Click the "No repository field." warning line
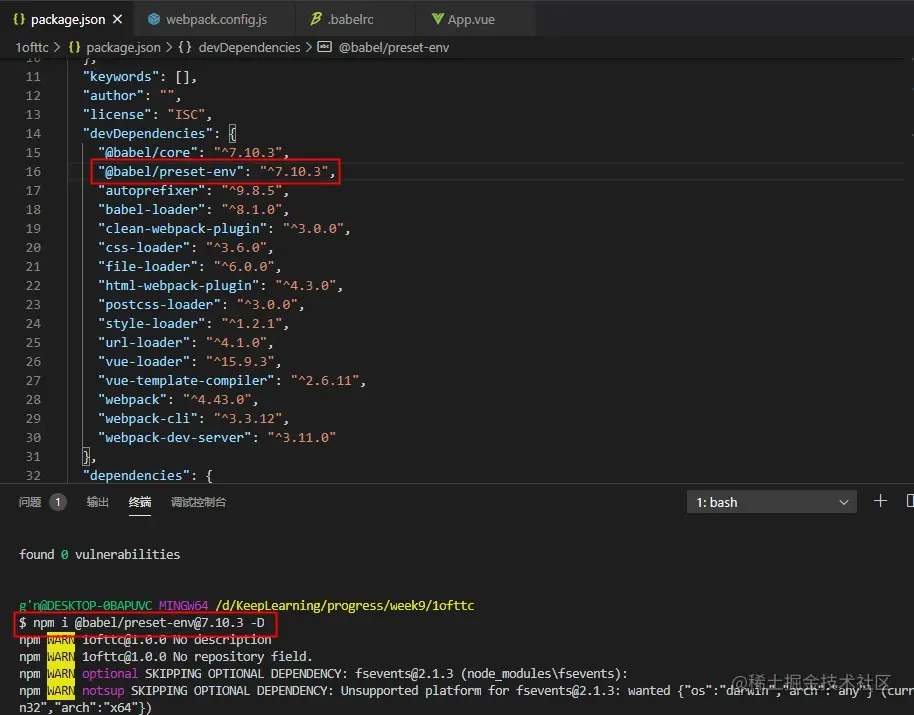The height and width of the screenshot is (715, 914). (x=242, y=657)
